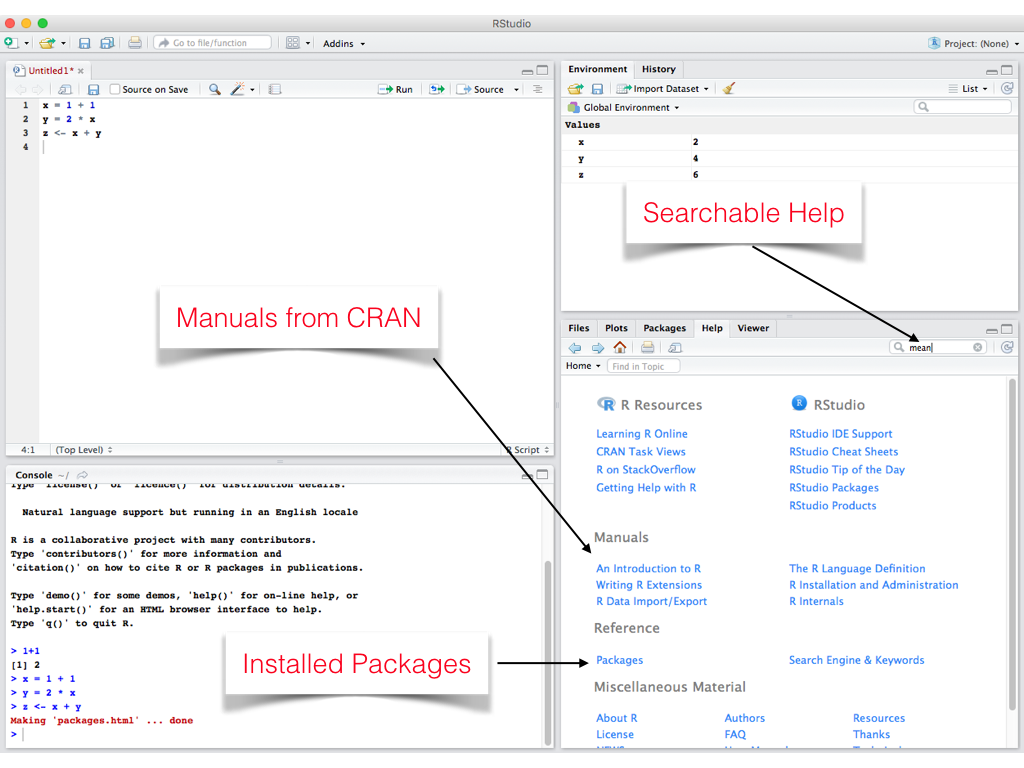The image size is (1024, 768).
Task: Go back in Help pane history
Action: point(575,348)
